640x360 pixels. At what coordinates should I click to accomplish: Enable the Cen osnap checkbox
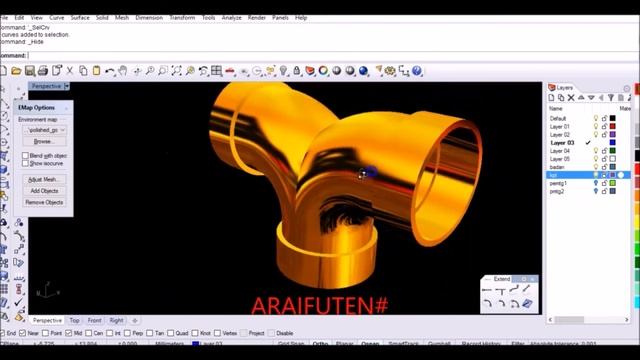tap(89, 333)
